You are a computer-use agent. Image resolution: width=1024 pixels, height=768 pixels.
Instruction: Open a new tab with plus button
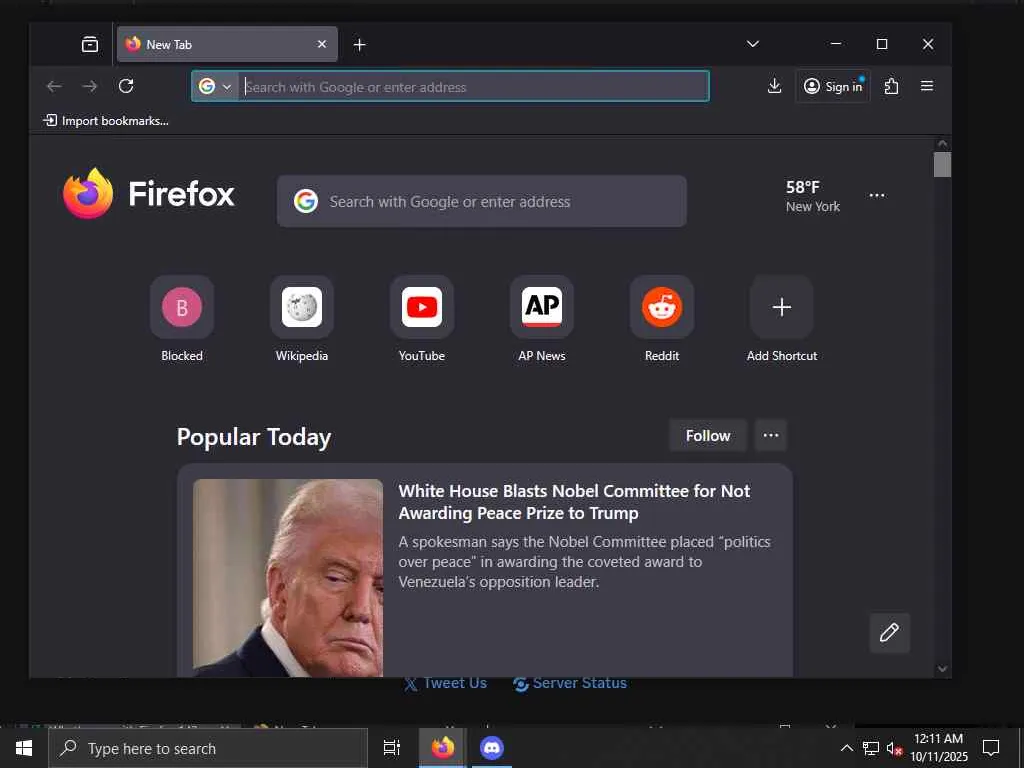359,44
